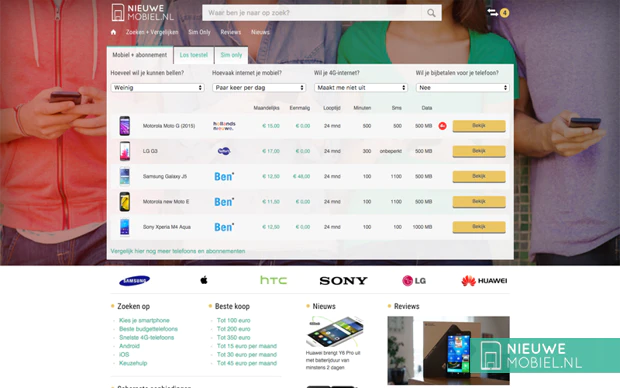
Task: Click the Motorola new Moto E phone image
Action: 125,202
